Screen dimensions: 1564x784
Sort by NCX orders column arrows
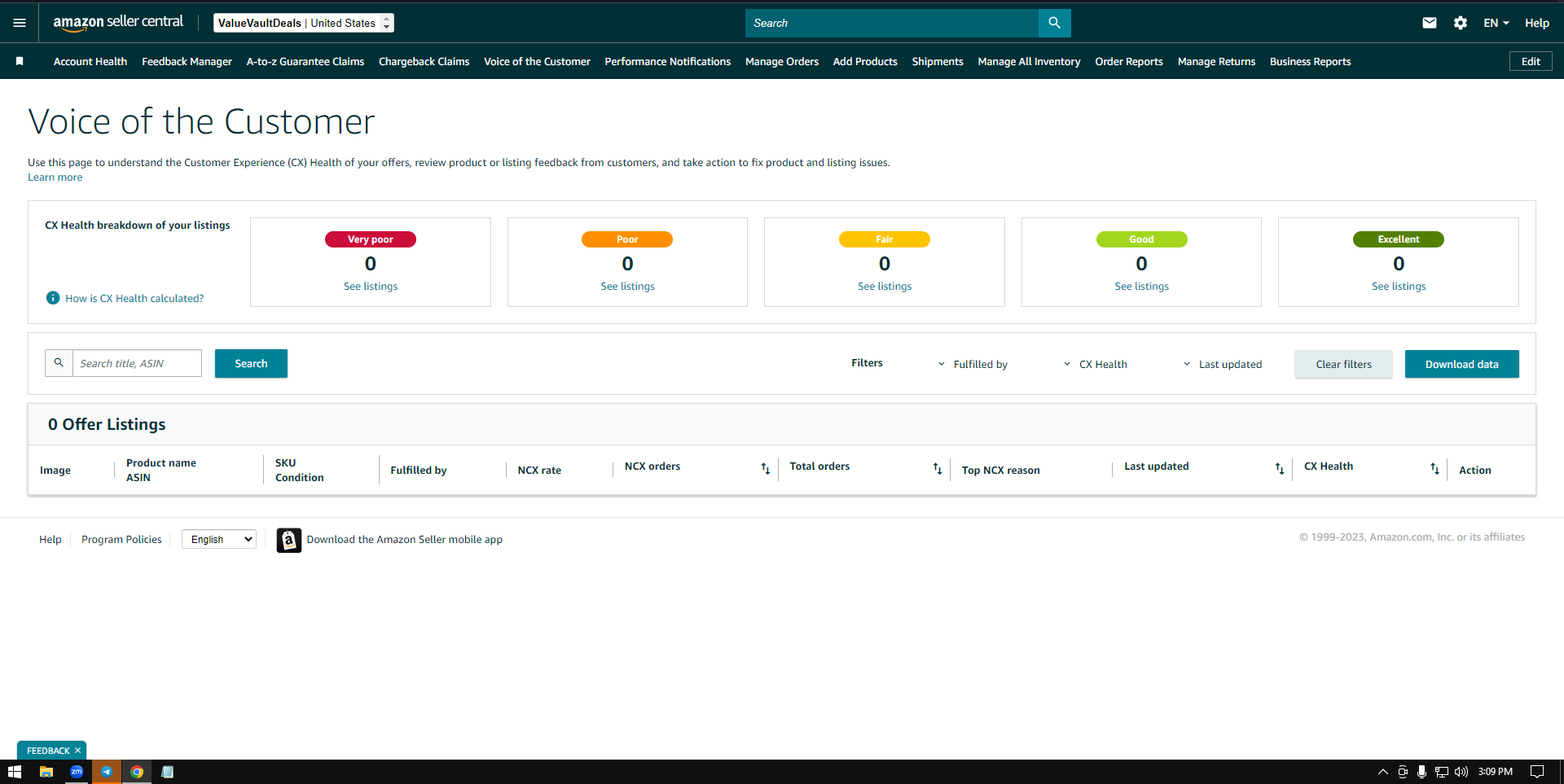point(765,468)
